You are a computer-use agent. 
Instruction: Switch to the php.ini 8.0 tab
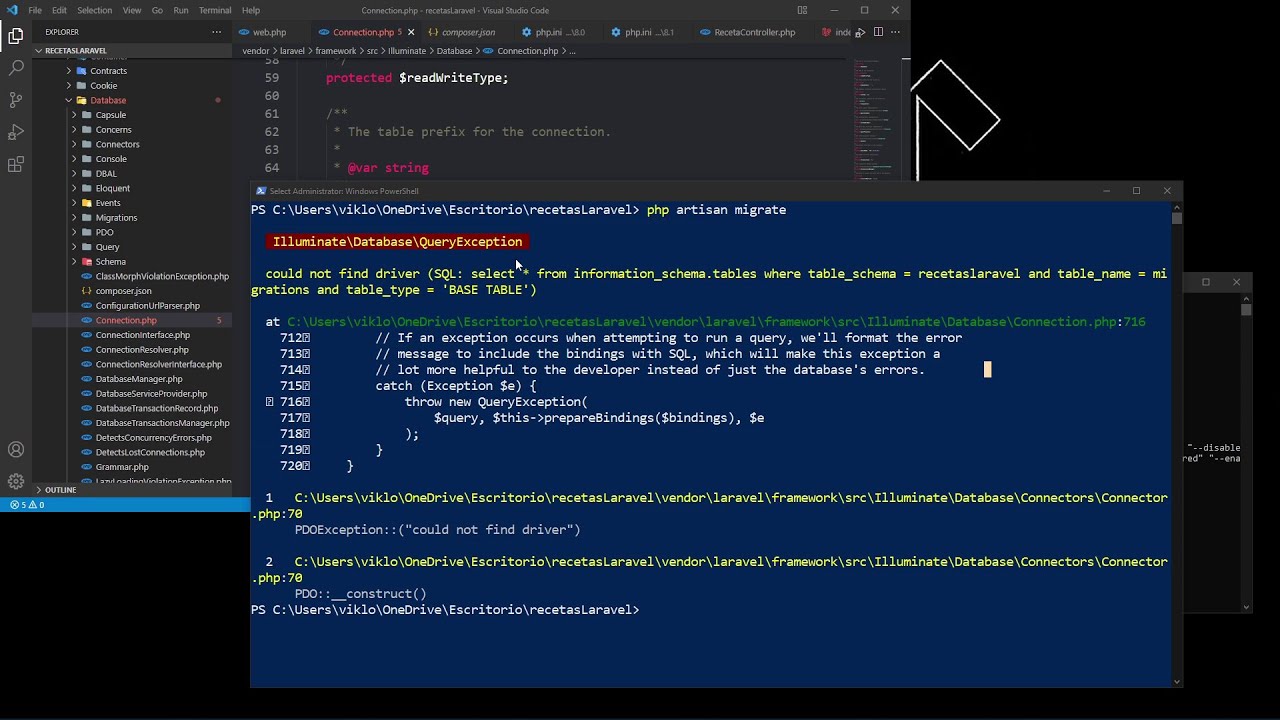tap(560, 32)
